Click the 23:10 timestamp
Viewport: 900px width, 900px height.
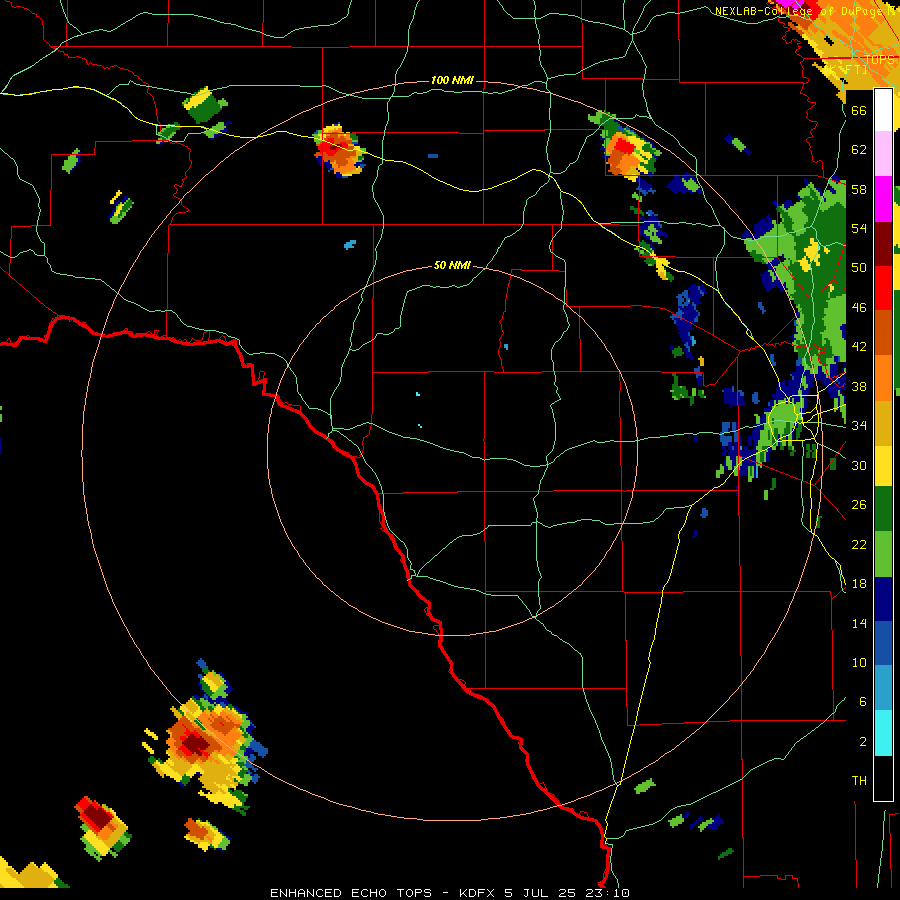coord(608,893)
